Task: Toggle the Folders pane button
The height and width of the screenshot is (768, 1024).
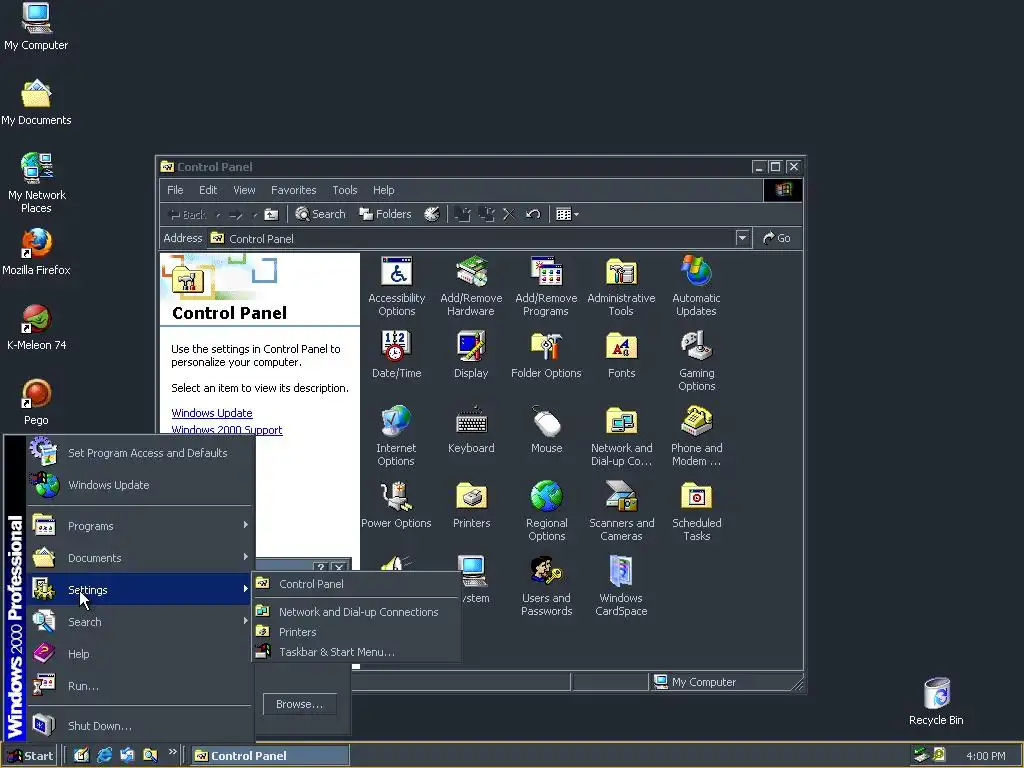Action: 385,214
